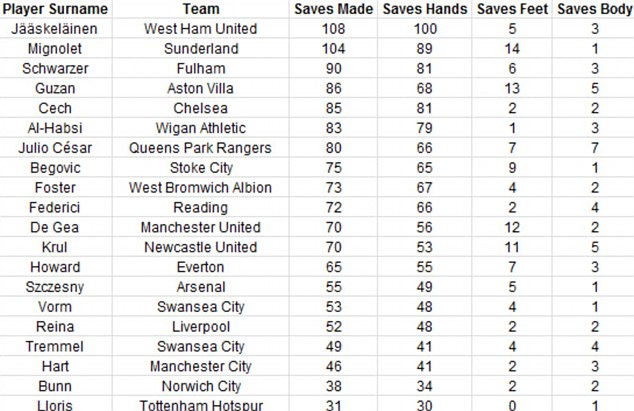Click the Cech surname cell
Screen dimensions: 634x411
coord(55,108)
